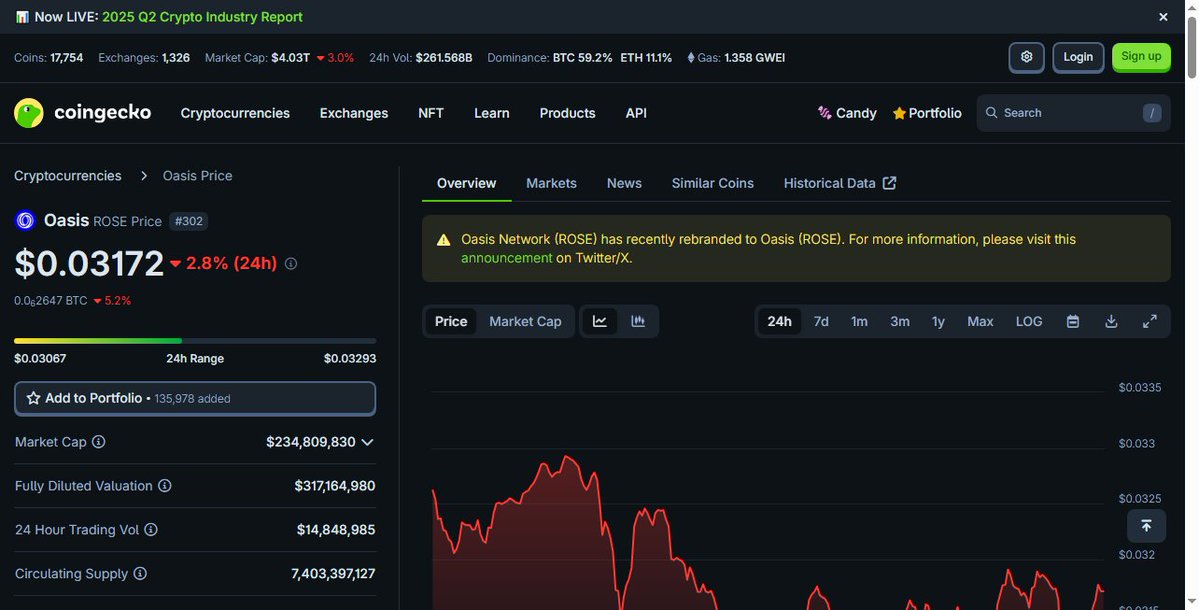Click the Coins count 17,754
The width and height of the screenshot is (1199, 610).
(67, 57)
